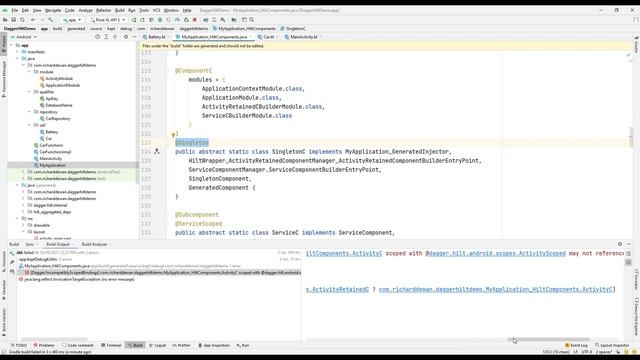Screen dimensions: 640x360
Task: Open Project panel settings gear
Action: pos(126,37)
